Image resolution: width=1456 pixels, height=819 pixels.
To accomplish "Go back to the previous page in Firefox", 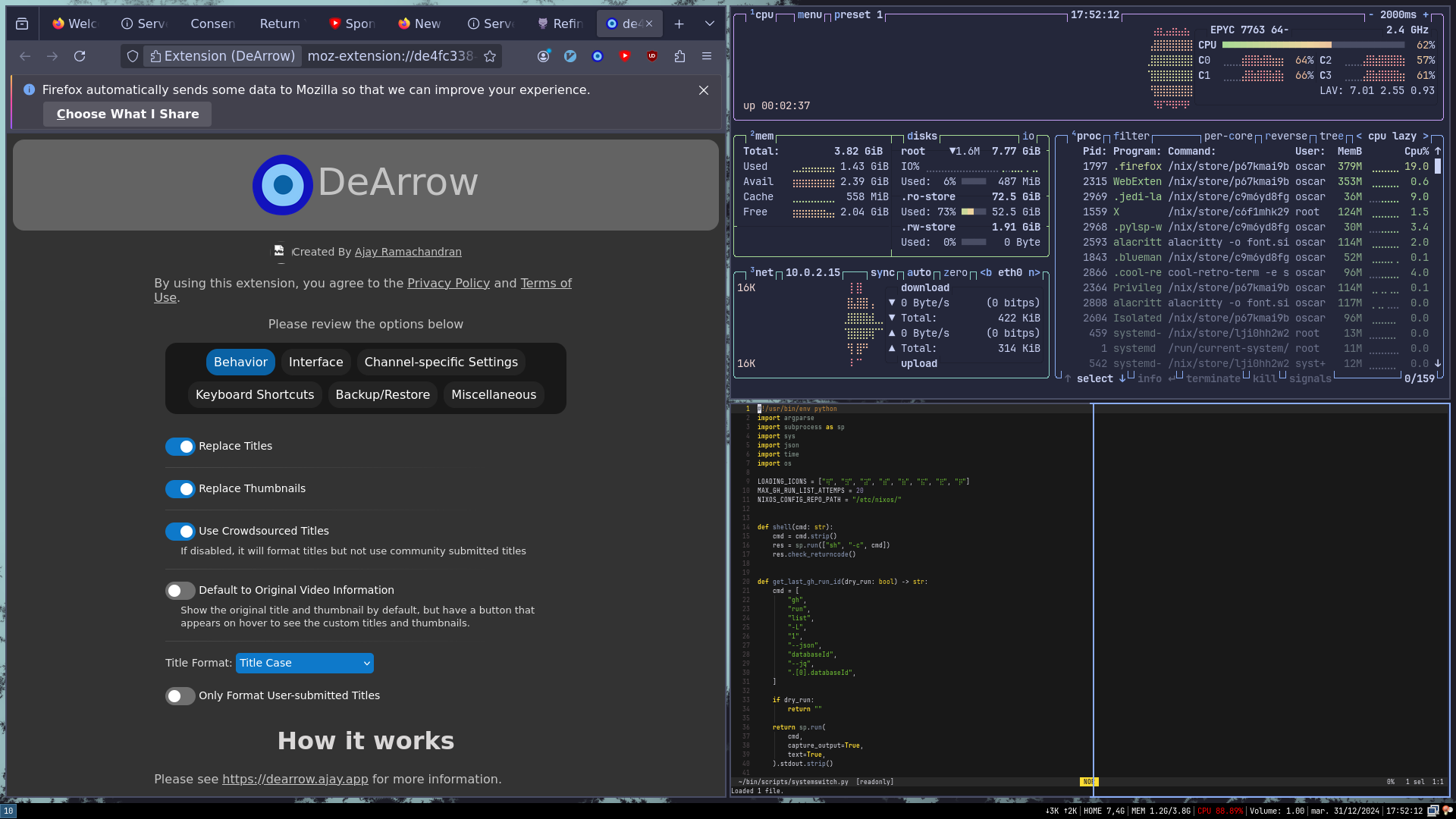I will 25,56.
